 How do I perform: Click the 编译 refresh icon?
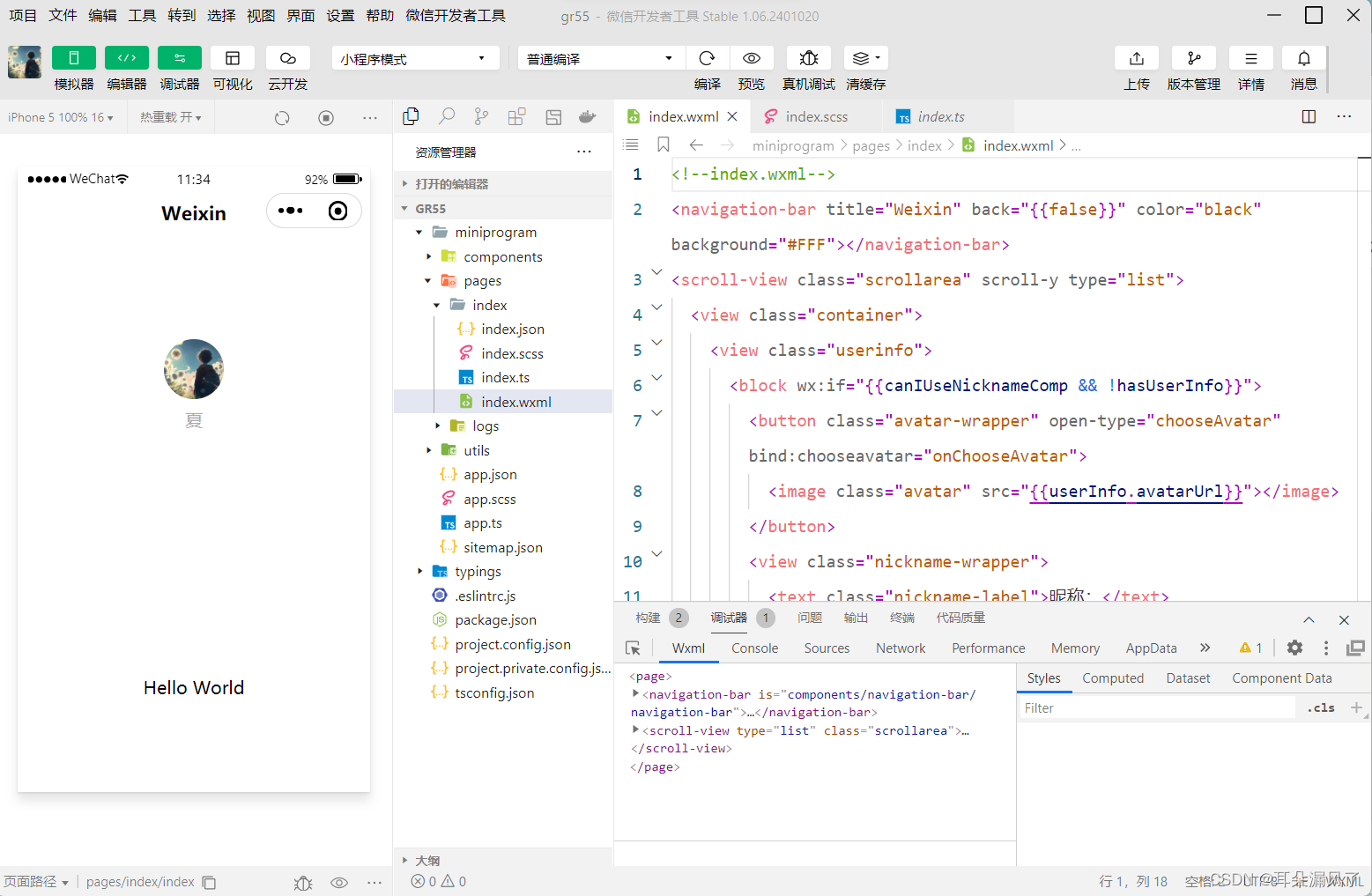tap(707, 58)
